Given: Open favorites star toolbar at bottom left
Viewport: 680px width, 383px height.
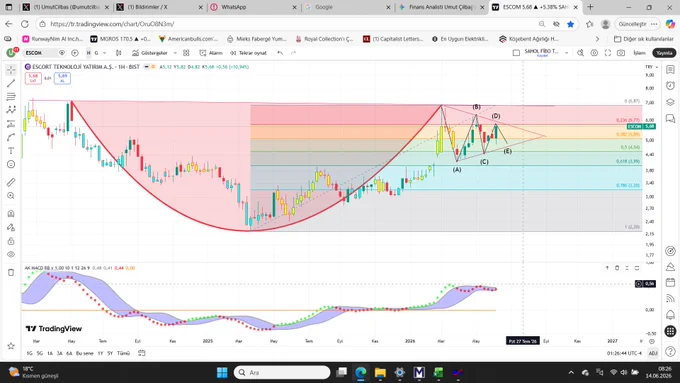Looking at the screenshot, I should coord(11,346).
